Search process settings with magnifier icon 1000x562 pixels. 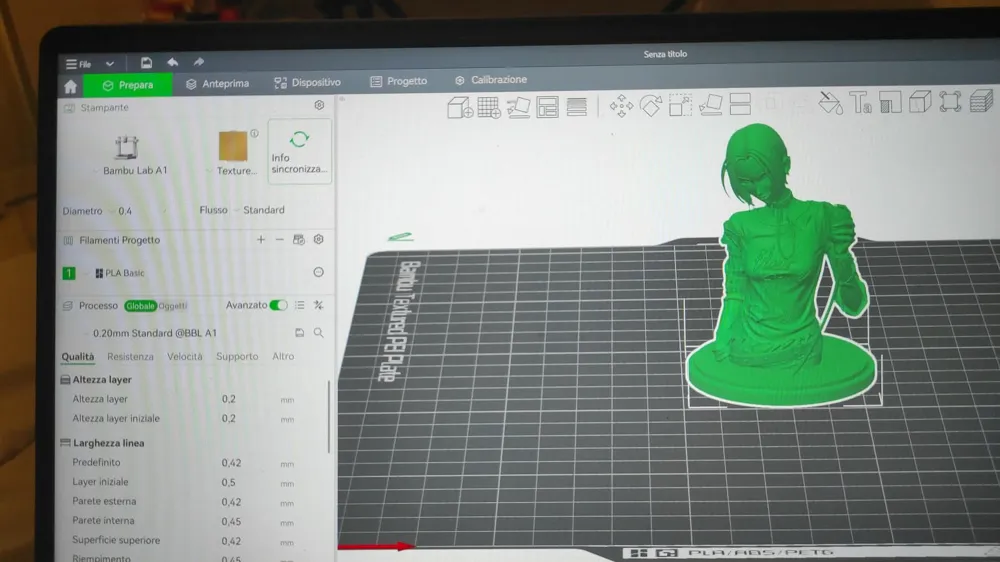pyautogui.click(x=318, y=332)
